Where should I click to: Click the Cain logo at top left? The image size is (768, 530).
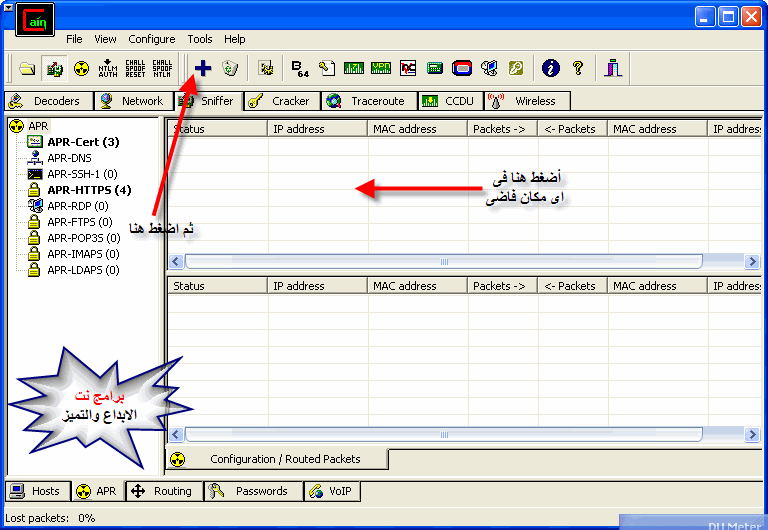pyautogui.click(x=35, y=20)
